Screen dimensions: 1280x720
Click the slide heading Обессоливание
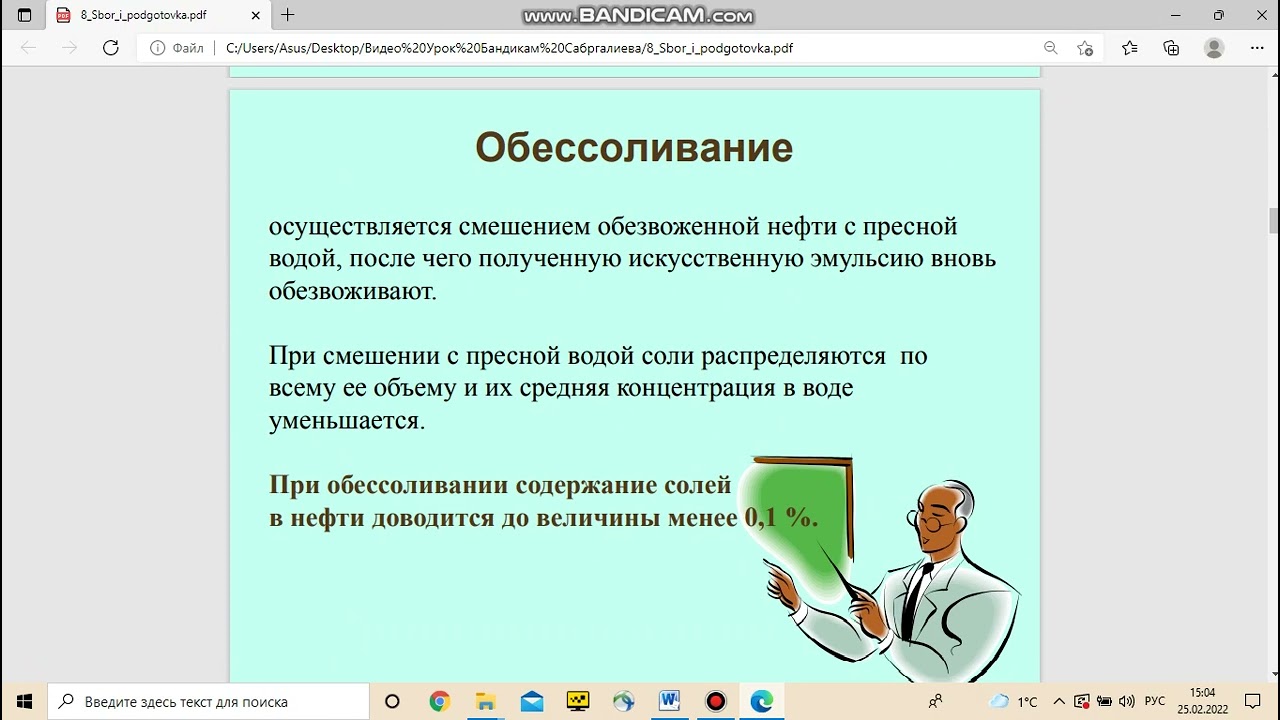634,148
